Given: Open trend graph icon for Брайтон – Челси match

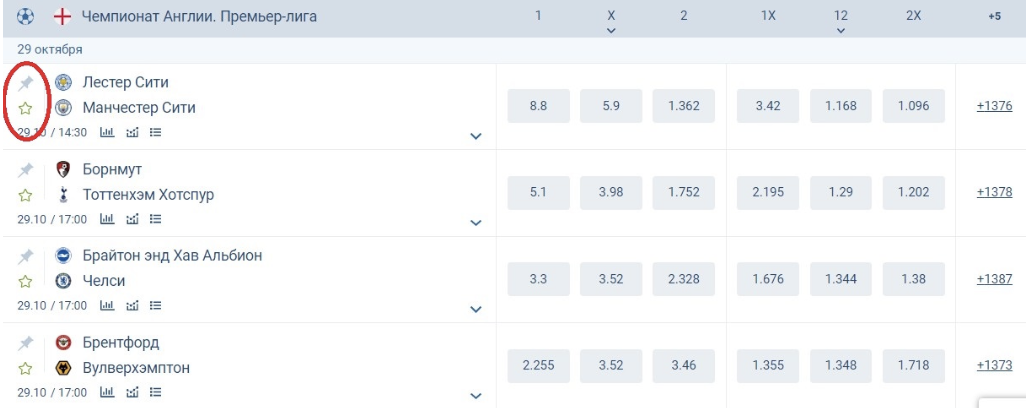Looking at the screenshot, I should [132, 306].
